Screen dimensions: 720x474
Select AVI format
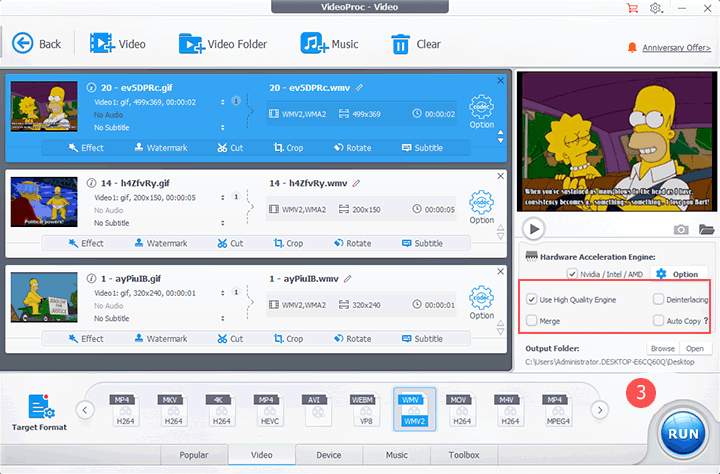(x=317, y=410)
